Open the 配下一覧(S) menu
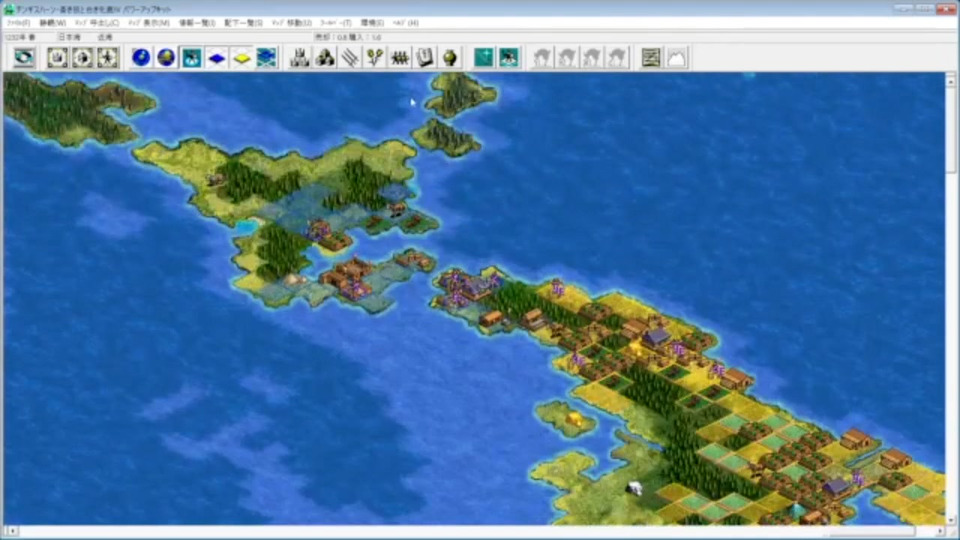This screenshot has height=540, width=960. [x=243, y=23]
